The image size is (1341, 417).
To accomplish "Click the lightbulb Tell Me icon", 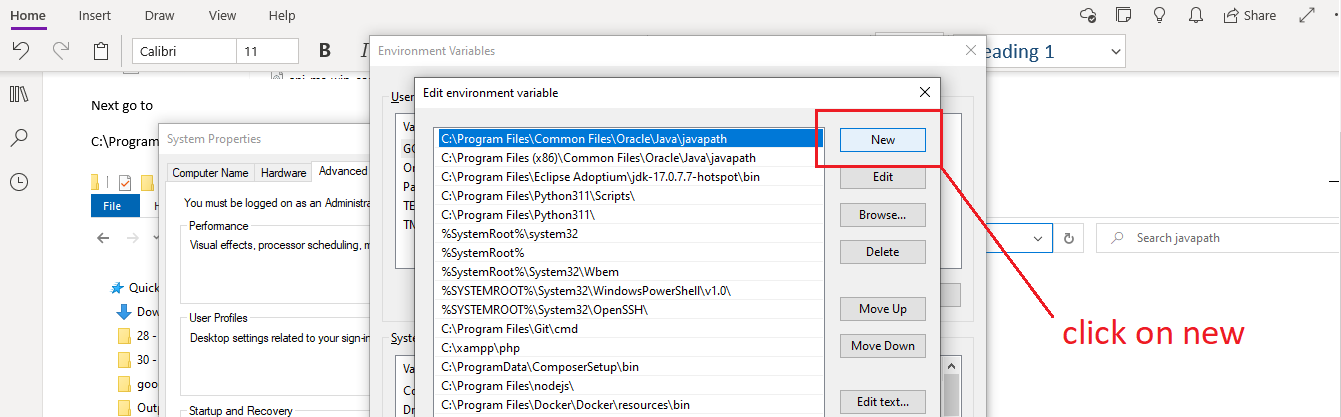I will tap(1160, 15).
